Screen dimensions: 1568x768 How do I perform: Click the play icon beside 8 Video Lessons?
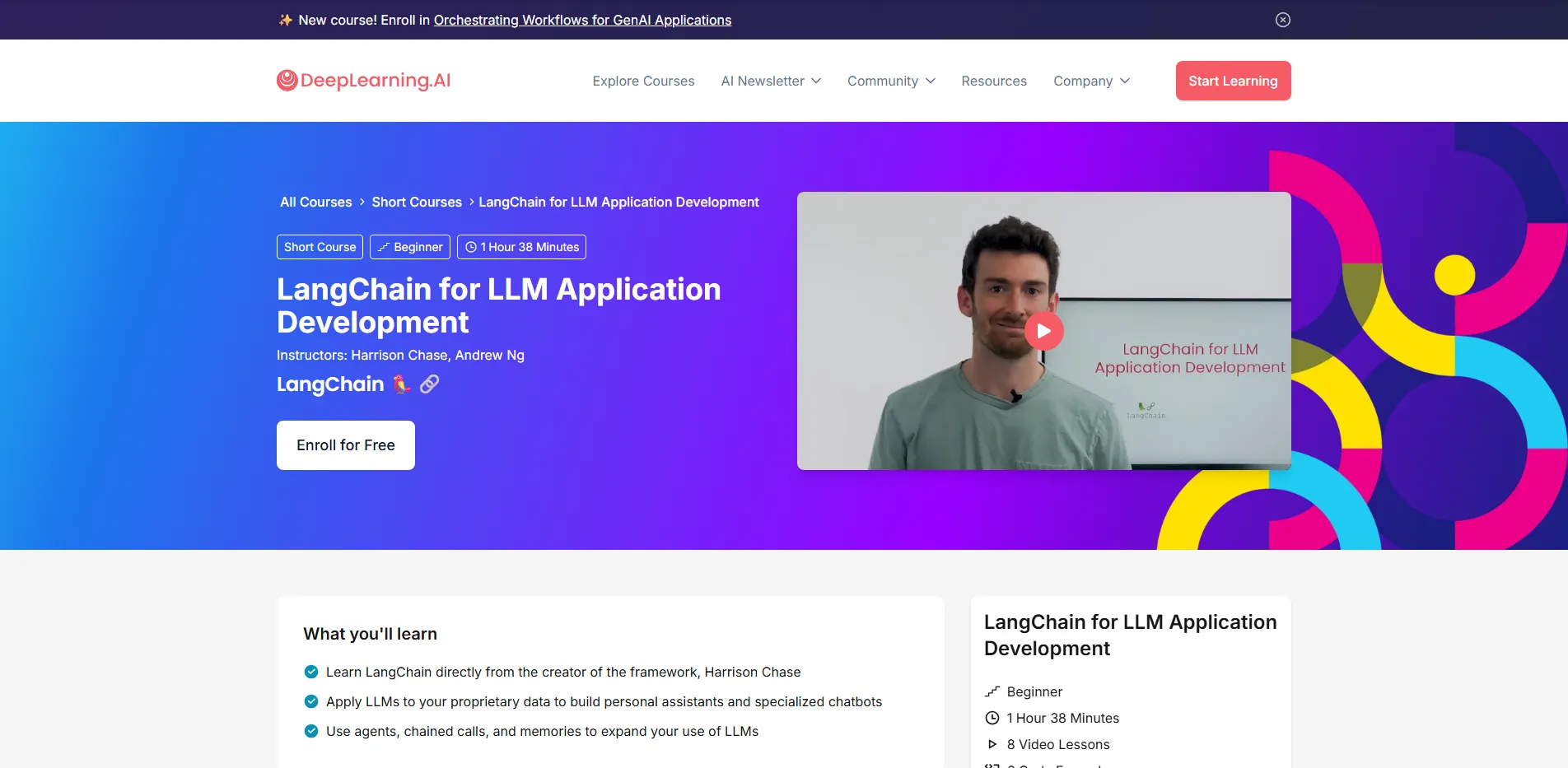pos(992,743)
